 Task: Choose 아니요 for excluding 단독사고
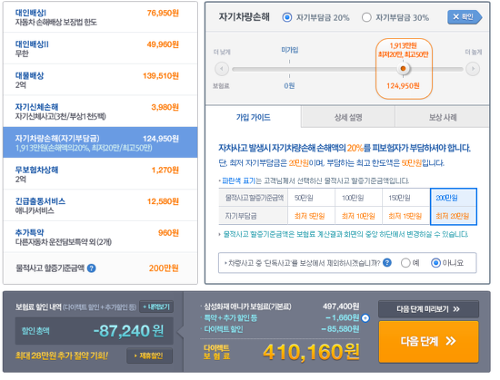pos(436,263)
